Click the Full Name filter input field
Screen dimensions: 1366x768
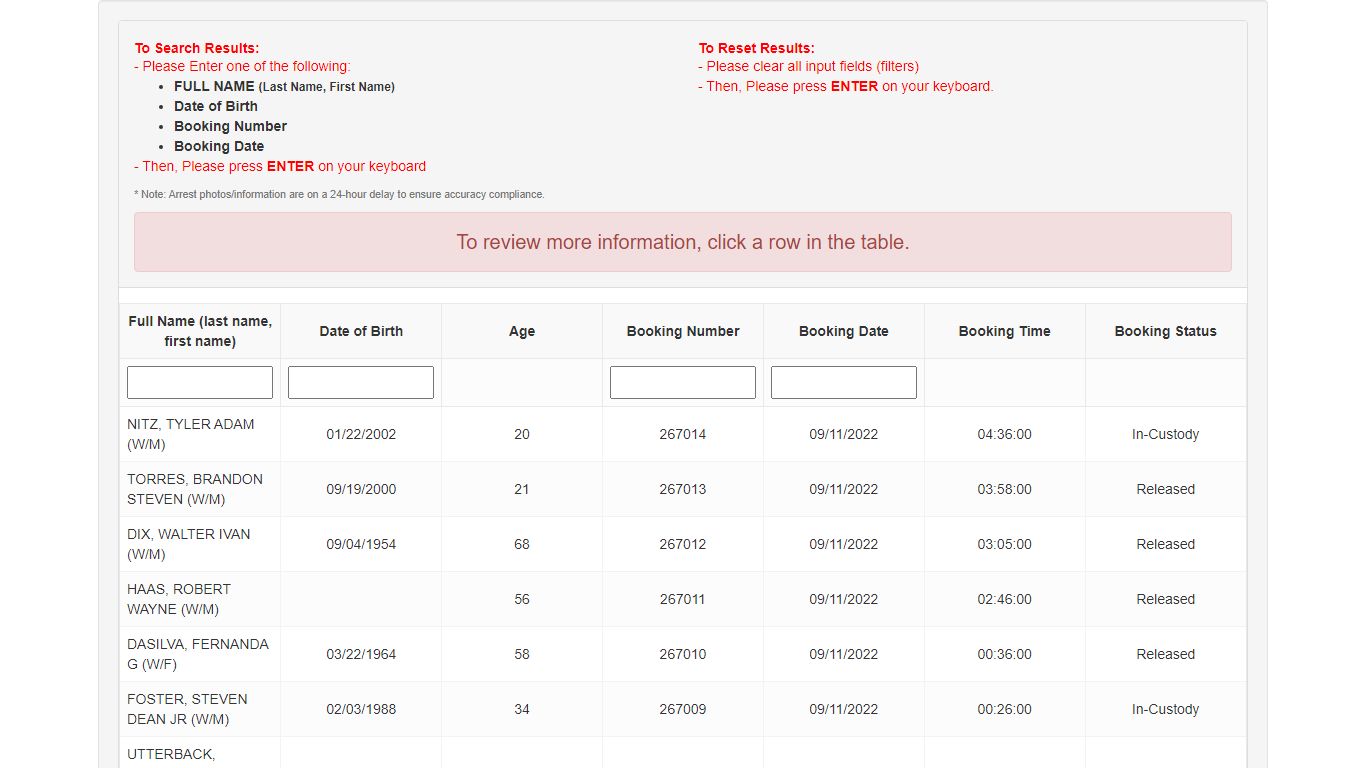pos(200,382)
